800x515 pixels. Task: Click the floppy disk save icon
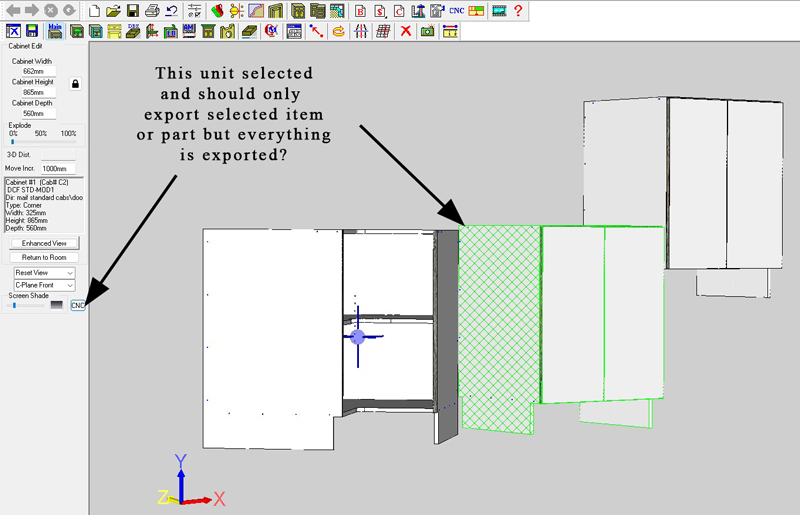[133, 10]
